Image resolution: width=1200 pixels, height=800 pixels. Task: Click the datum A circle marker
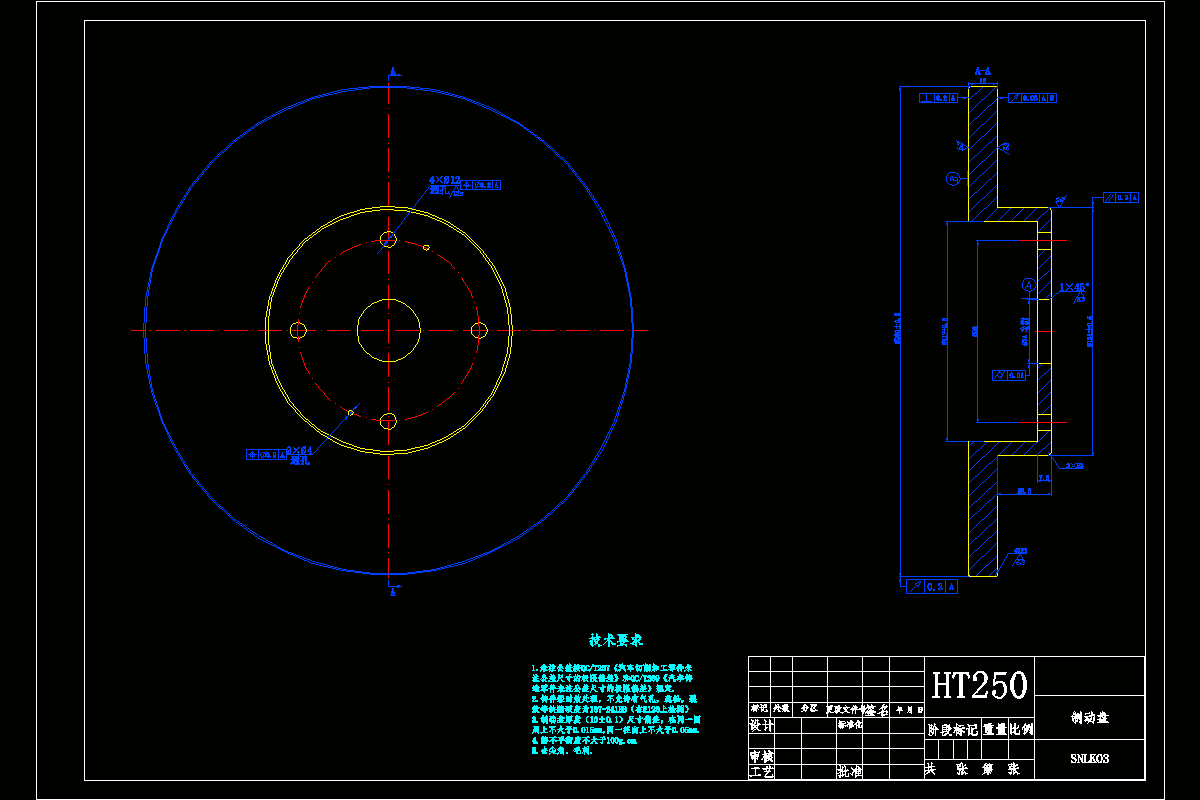1028,285
